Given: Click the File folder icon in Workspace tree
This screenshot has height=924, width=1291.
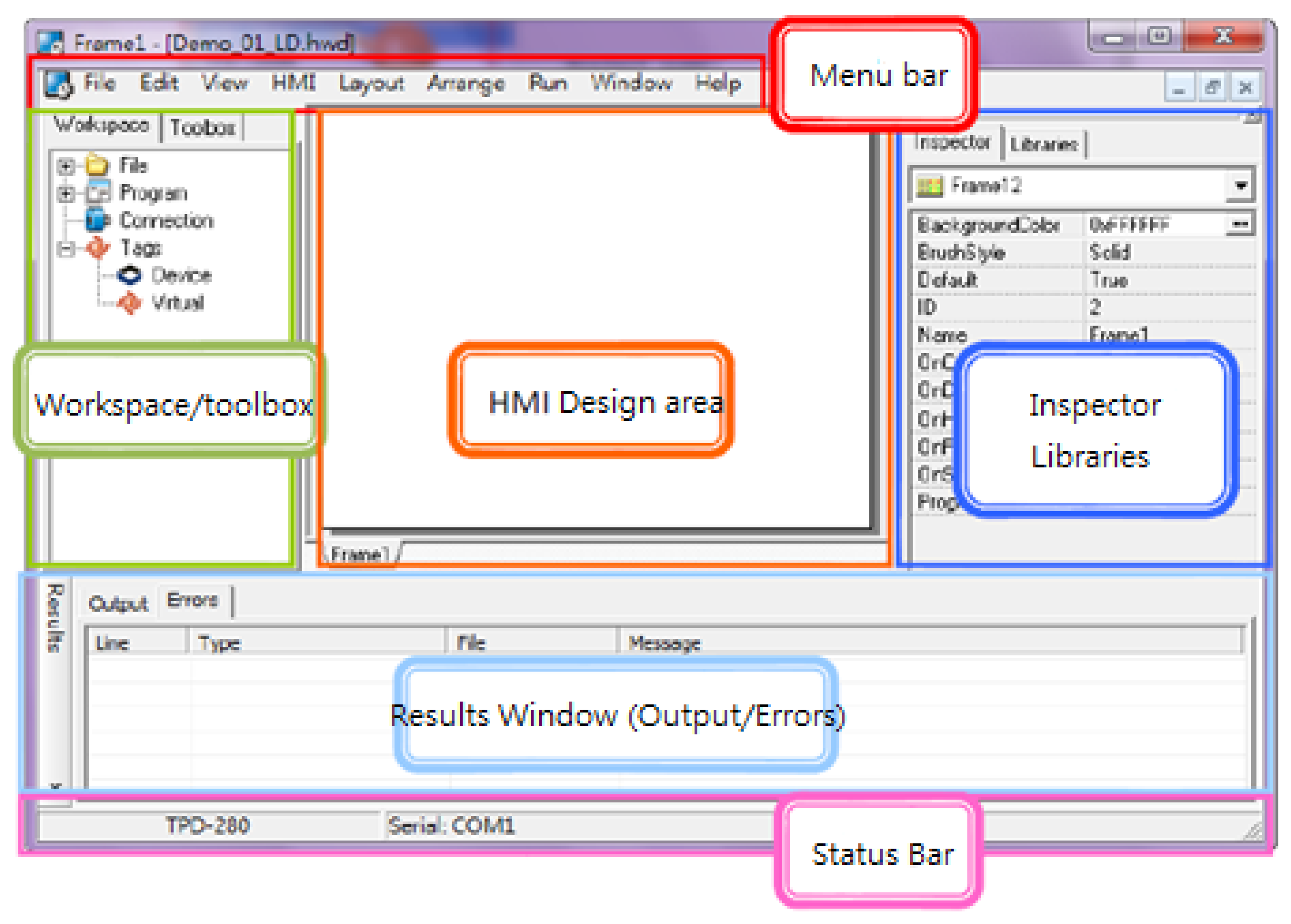Looking at the screenshot, I should click(x=97, y=165).
